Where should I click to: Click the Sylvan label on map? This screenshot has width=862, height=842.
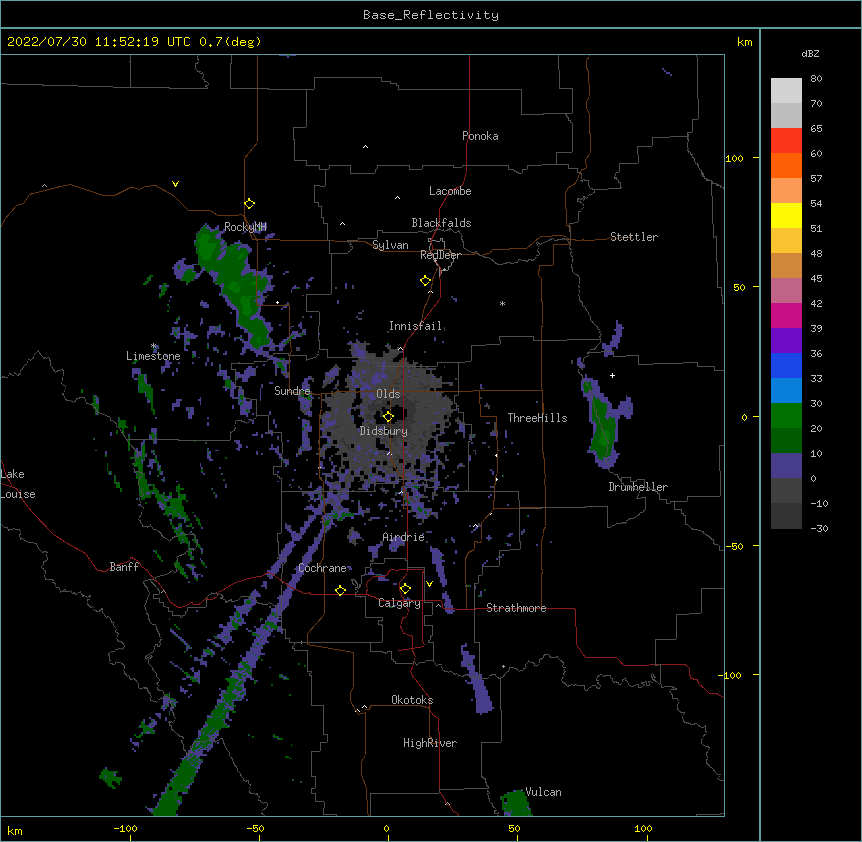390,245
